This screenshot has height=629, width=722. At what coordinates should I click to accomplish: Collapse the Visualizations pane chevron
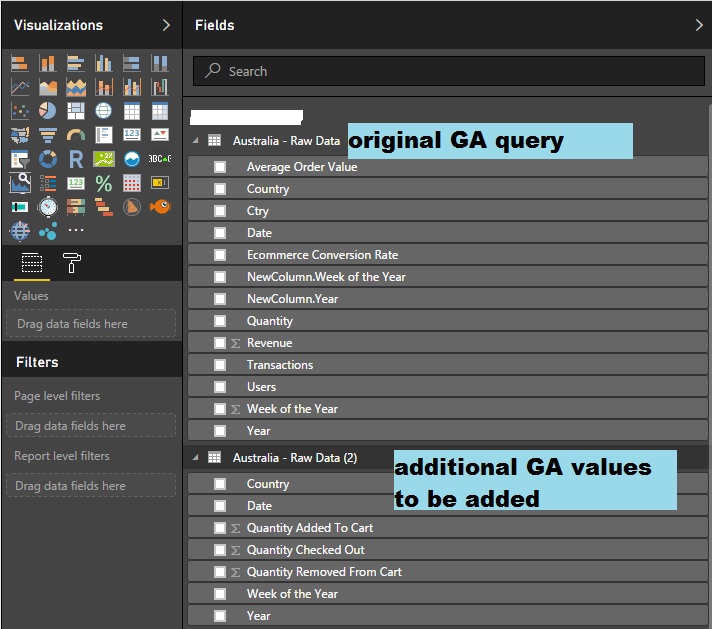point(166,25)
